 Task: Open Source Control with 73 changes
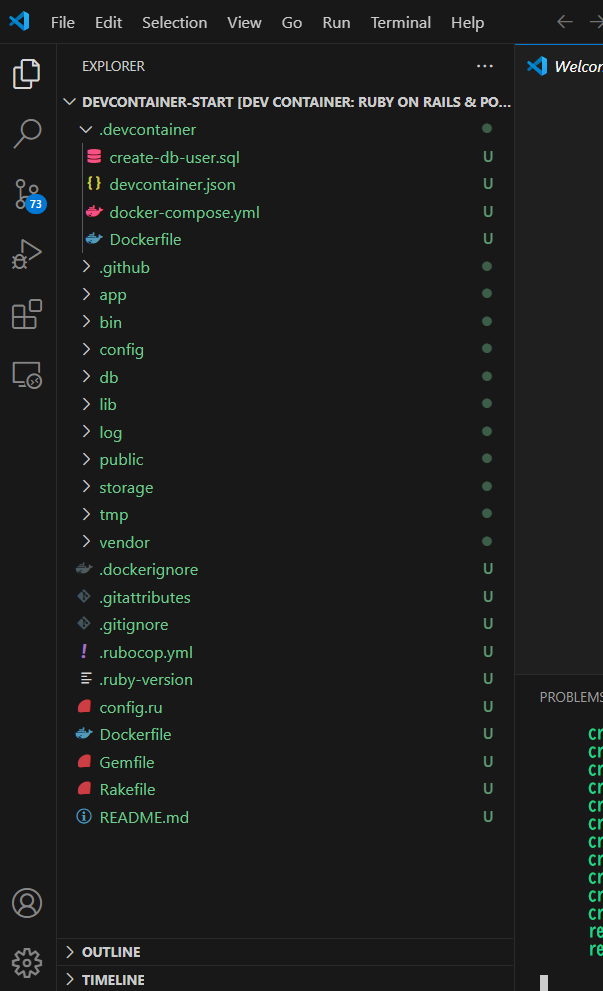coord(28,195)
